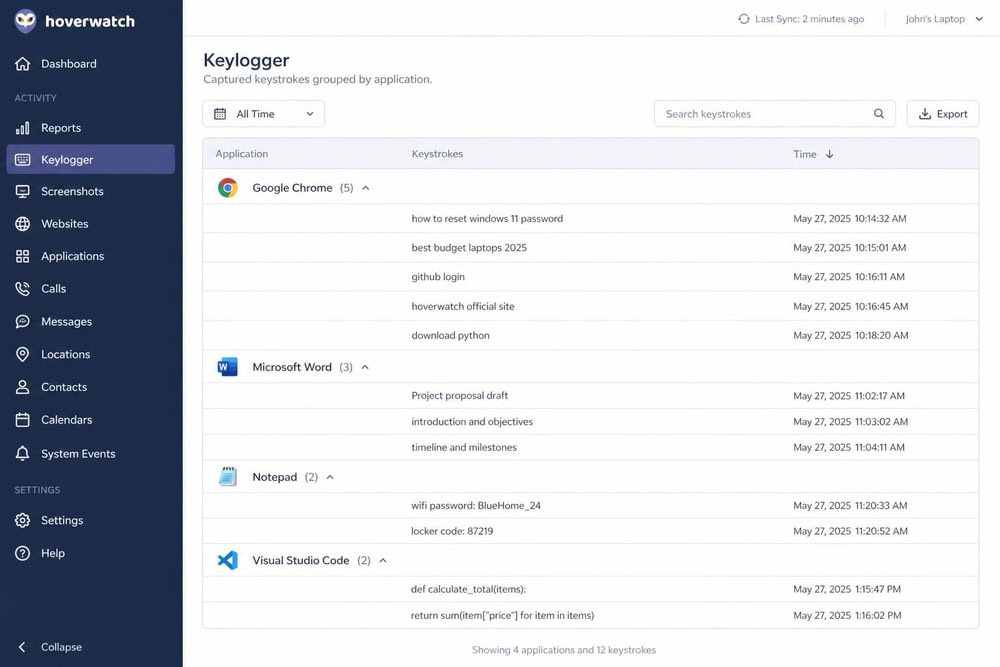Select the 'best budget laptops 2025' entry
Screen dimensions: 1000x667
591,247
